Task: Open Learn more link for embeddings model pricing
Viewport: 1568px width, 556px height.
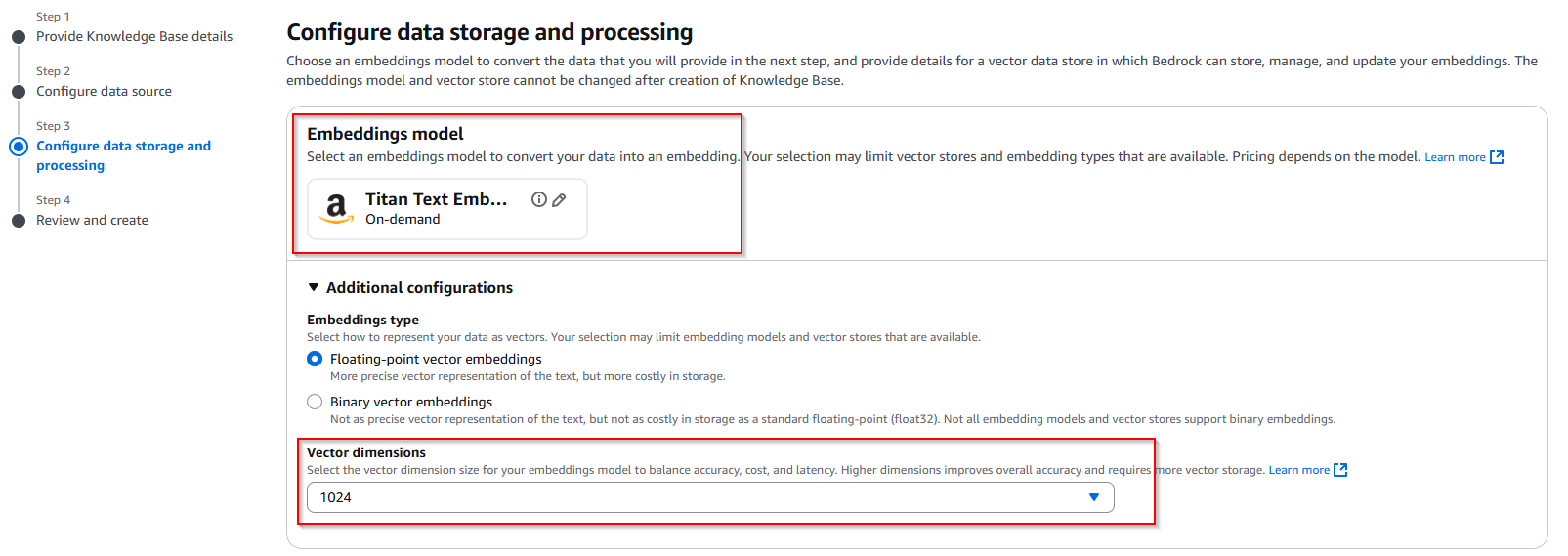Action: [x=1455, y=157]
